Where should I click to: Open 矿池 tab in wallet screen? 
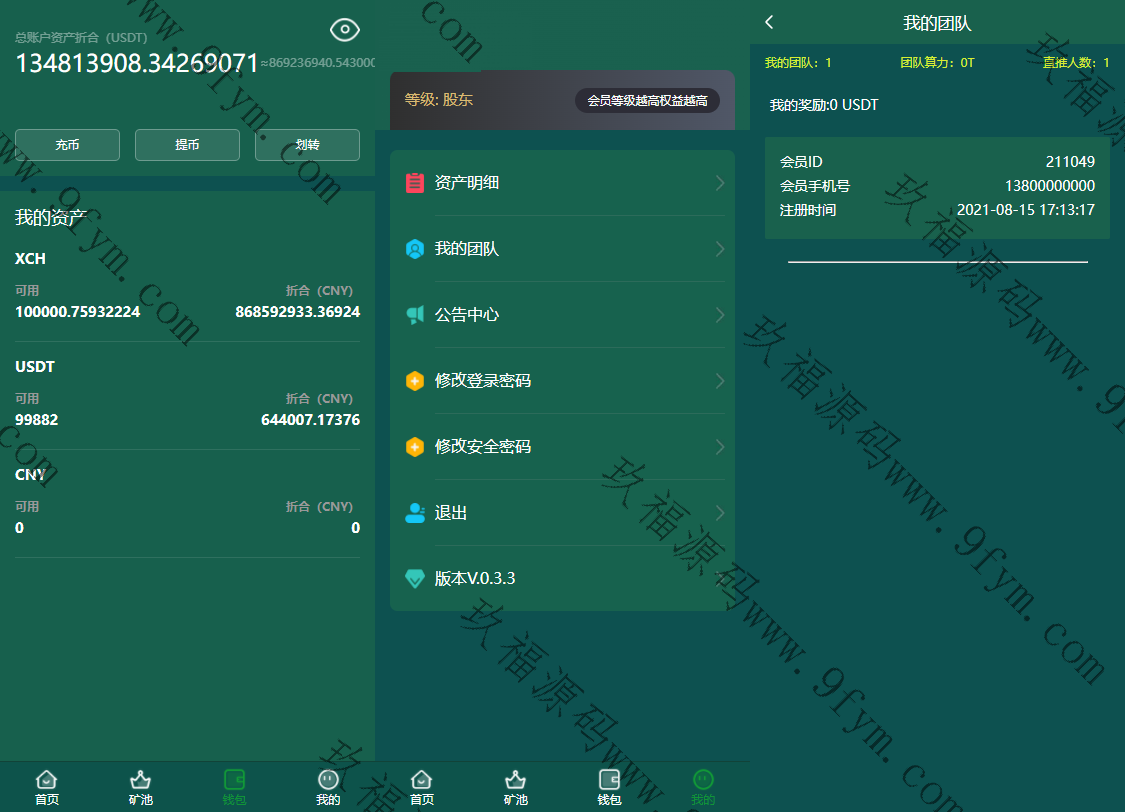141,787
